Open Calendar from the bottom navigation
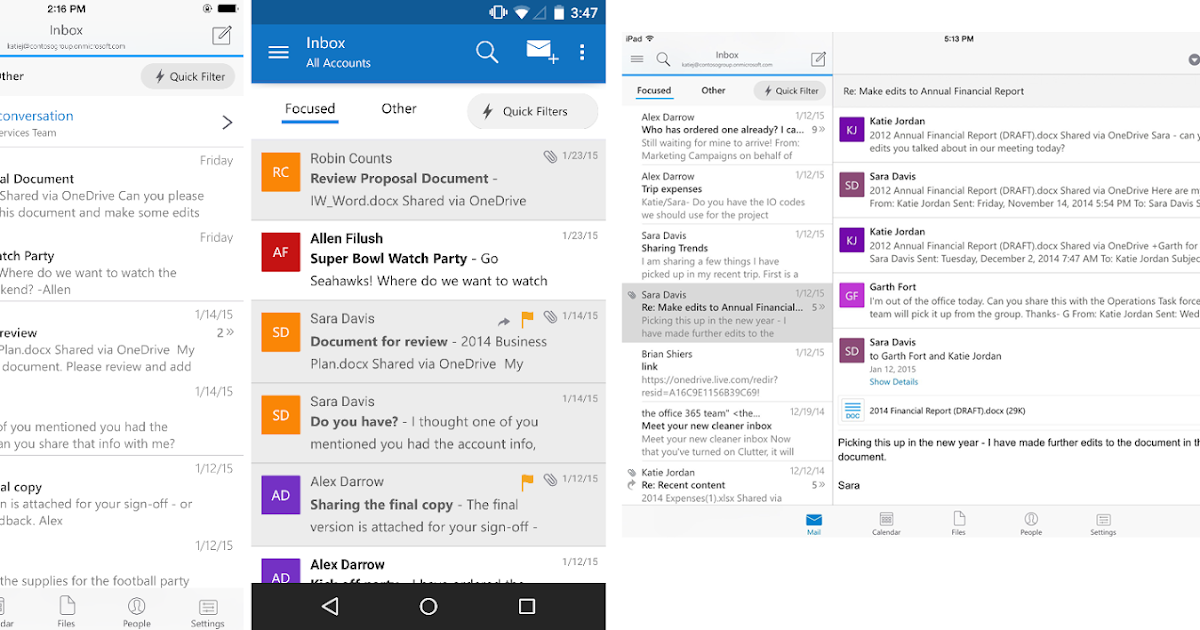Image resolution: width=1200 pixels, height=630 pixels. [x=886, y=521]
